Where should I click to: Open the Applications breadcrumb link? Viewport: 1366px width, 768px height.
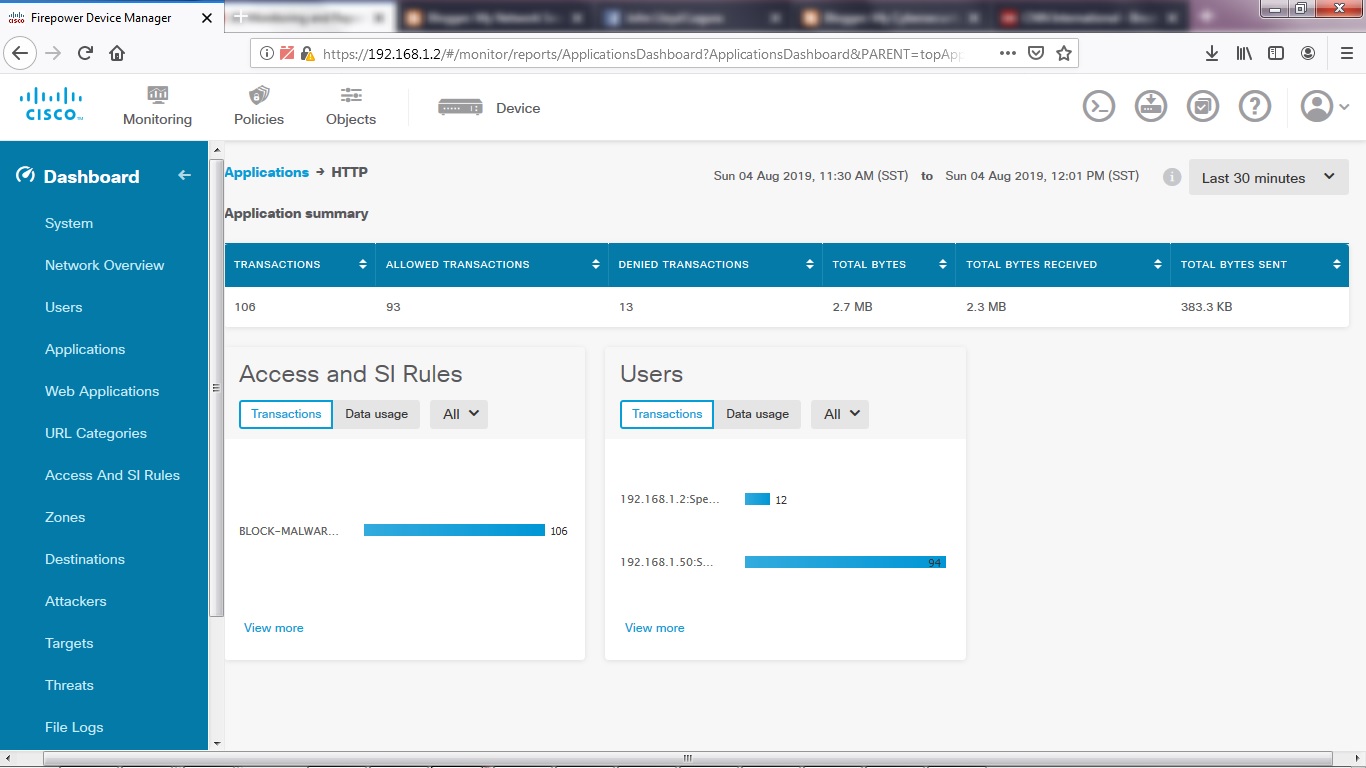coord(266,171)
